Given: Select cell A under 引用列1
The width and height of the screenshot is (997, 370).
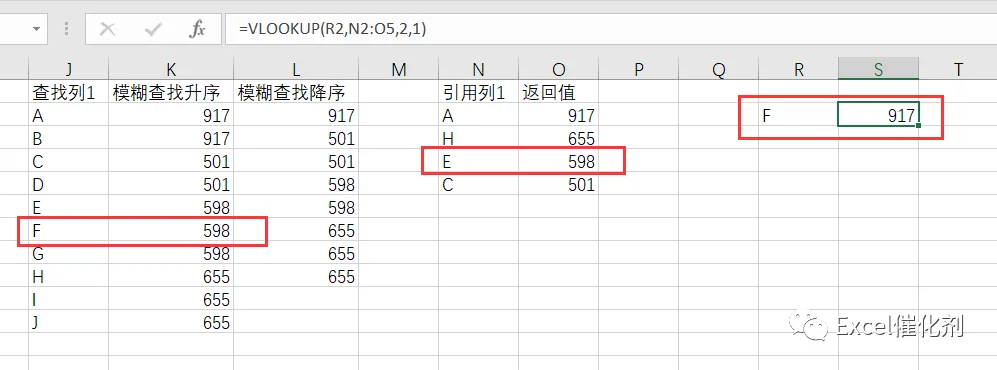Looking at the screenshot, I should [479, 115].
